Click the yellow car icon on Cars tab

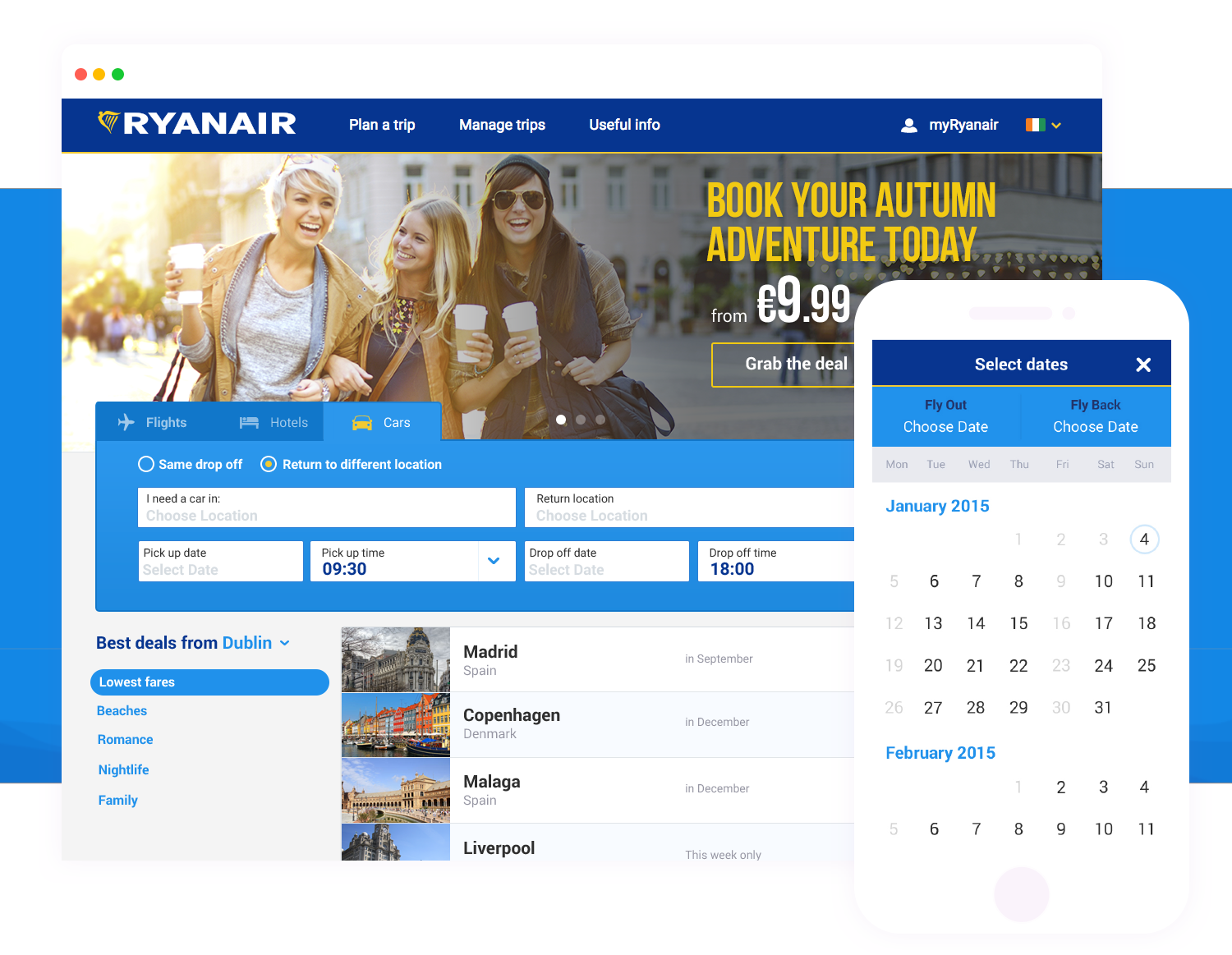pyautogui.click(x=362, y=423)
